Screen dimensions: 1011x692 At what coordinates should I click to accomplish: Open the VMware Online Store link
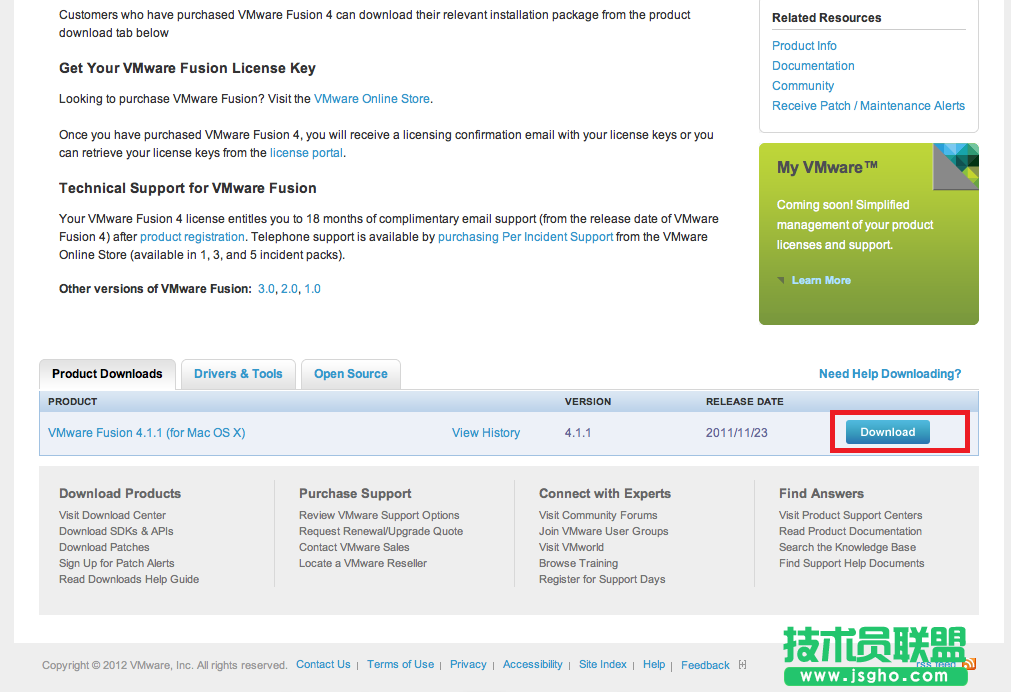pos(370,98)
